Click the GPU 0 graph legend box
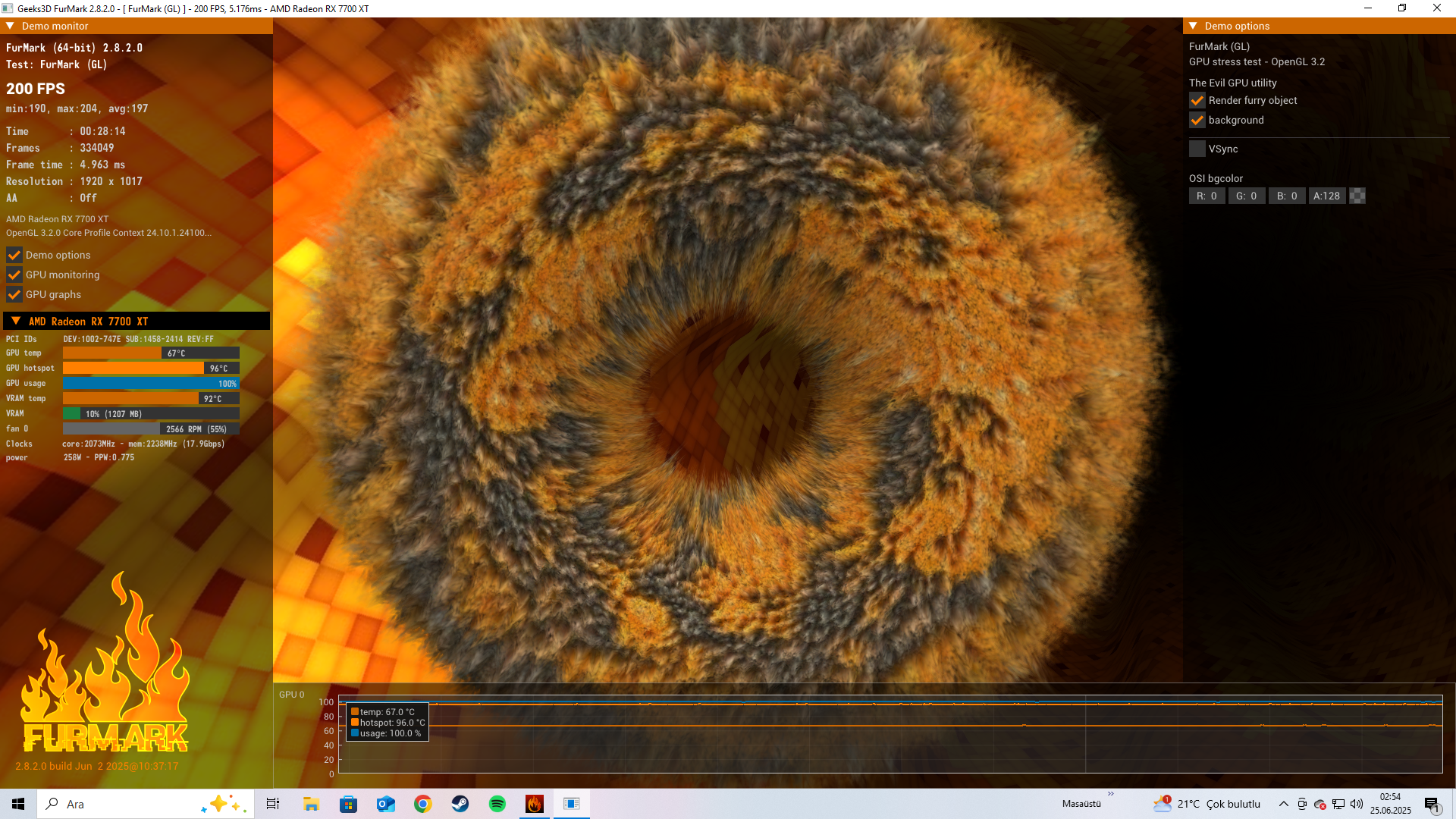The image size is (1456, 819). point(388,722)
